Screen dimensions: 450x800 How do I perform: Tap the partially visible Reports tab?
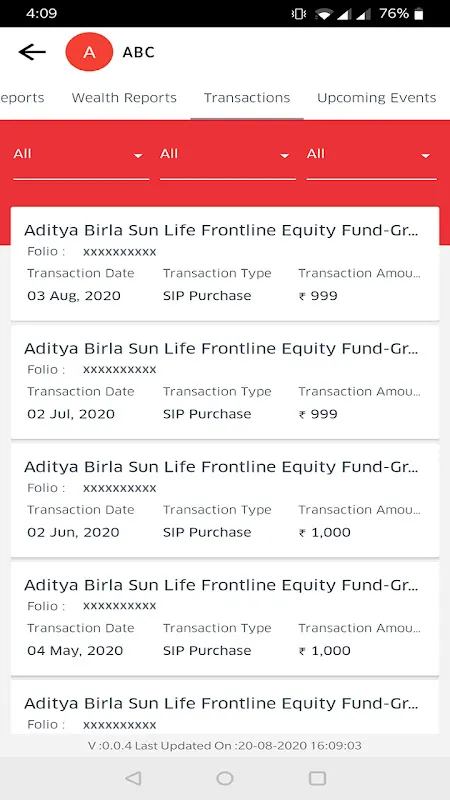point(22,98)
